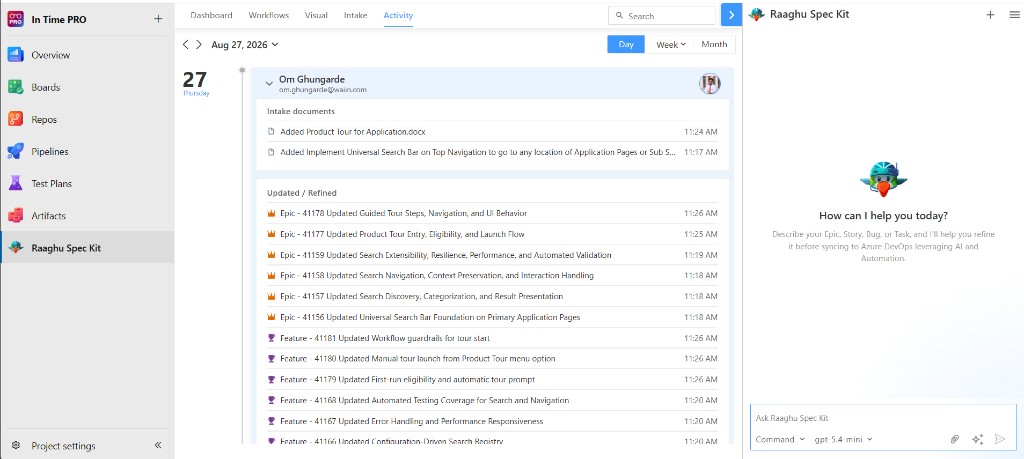1024x459 pixels.
Task: Attach a file with paperclip icon
Action: (955, 439)
